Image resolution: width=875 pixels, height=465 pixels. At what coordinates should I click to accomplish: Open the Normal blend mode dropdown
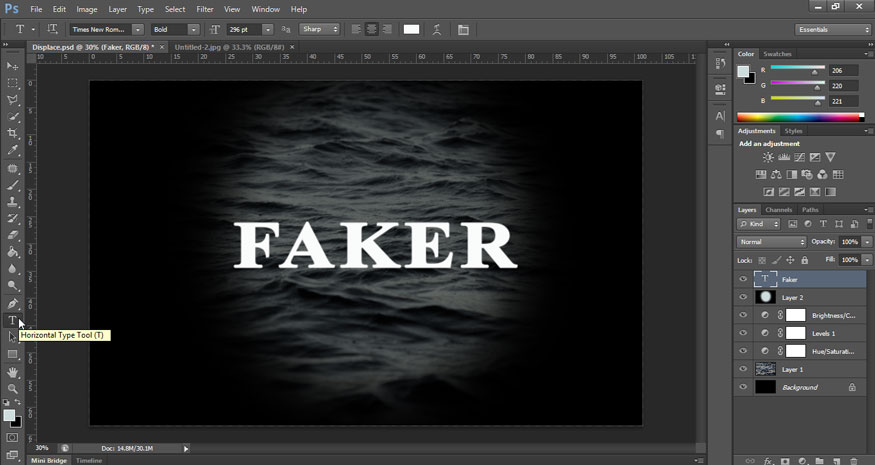(772, 242)
